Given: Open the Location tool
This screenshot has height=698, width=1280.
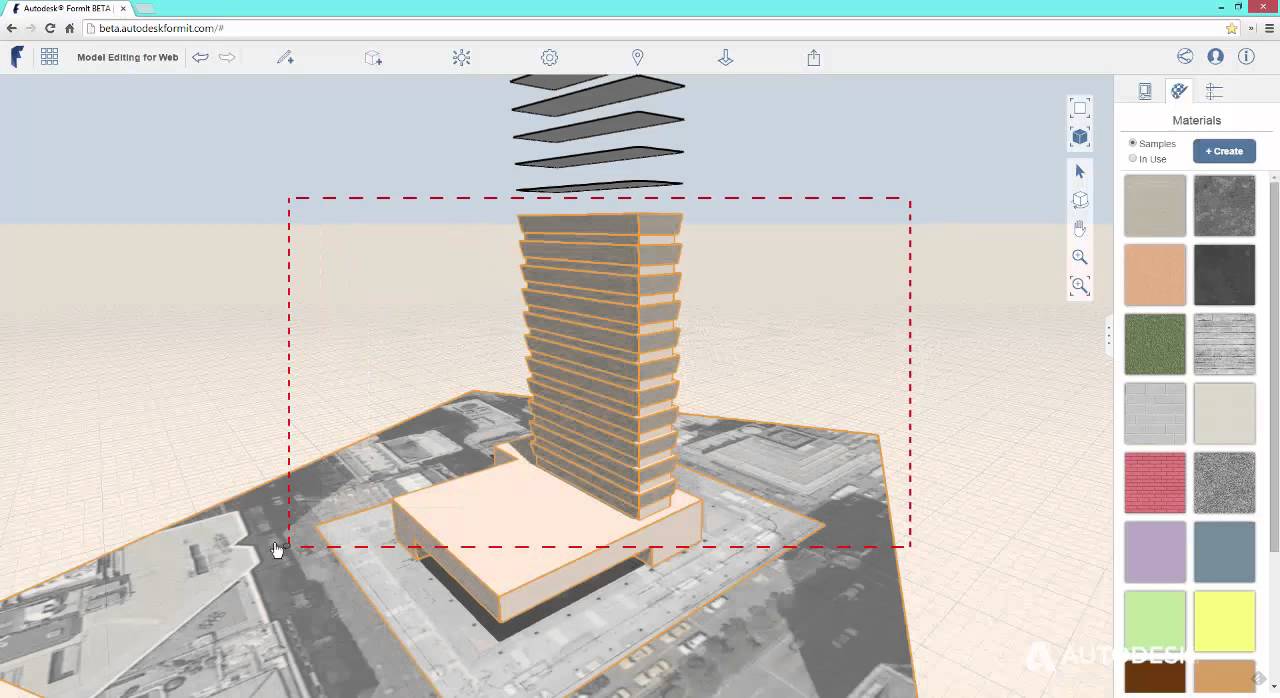Looking at the screenshot, I should tap(637, 57).
